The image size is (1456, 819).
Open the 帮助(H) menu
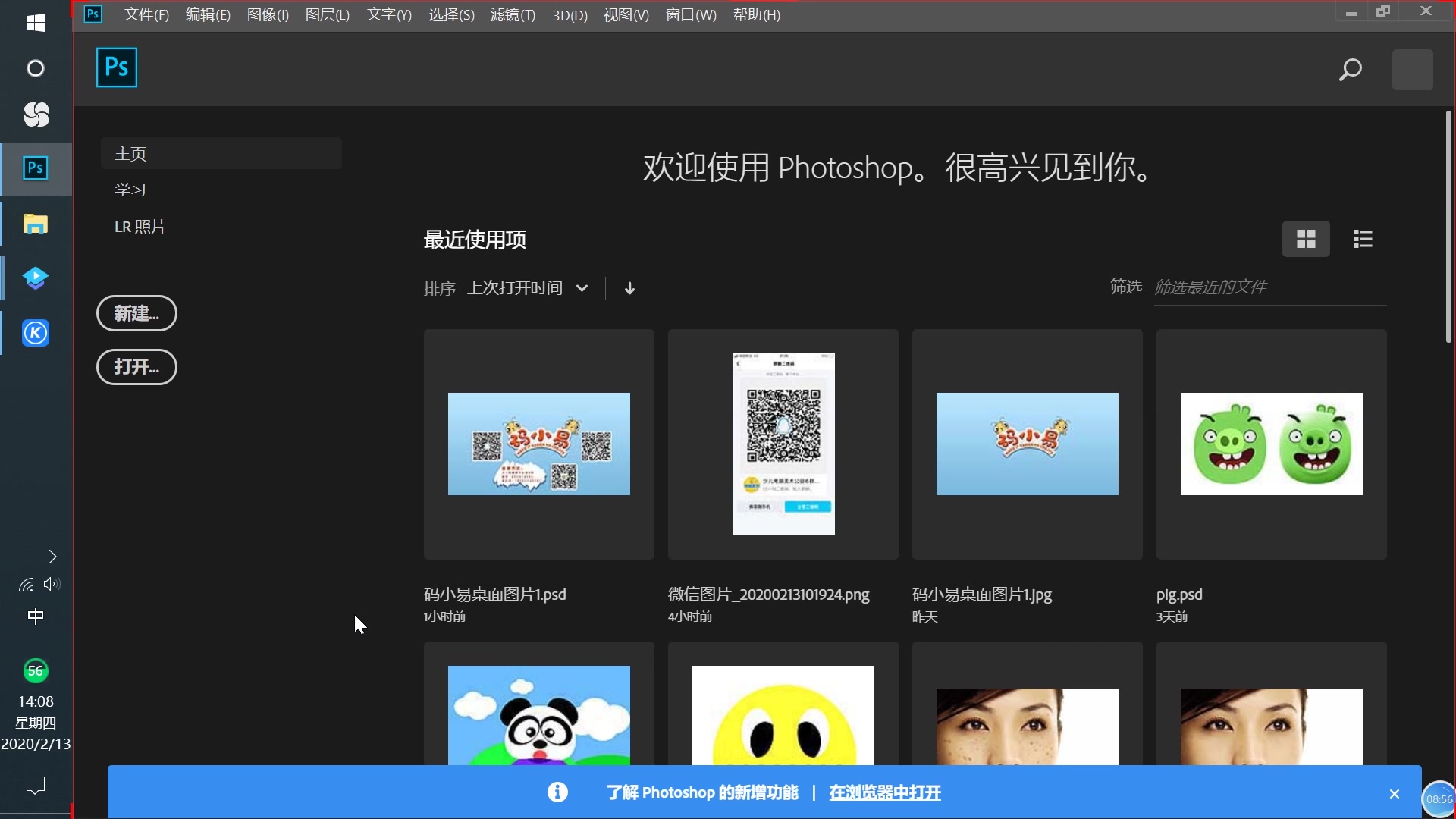click(756, 15)
